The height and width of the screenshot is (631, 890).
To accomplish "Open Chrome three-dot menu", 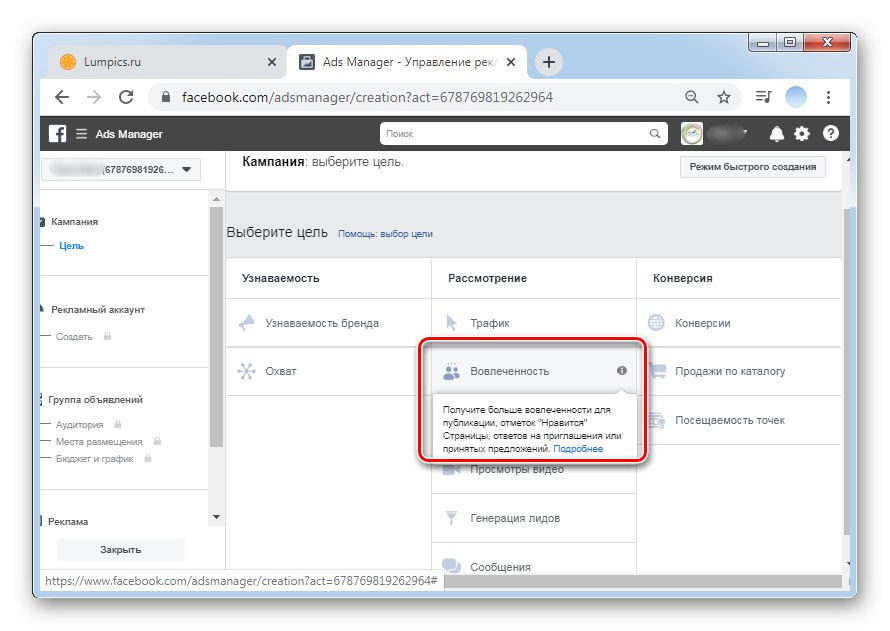I will click(828, 97).
